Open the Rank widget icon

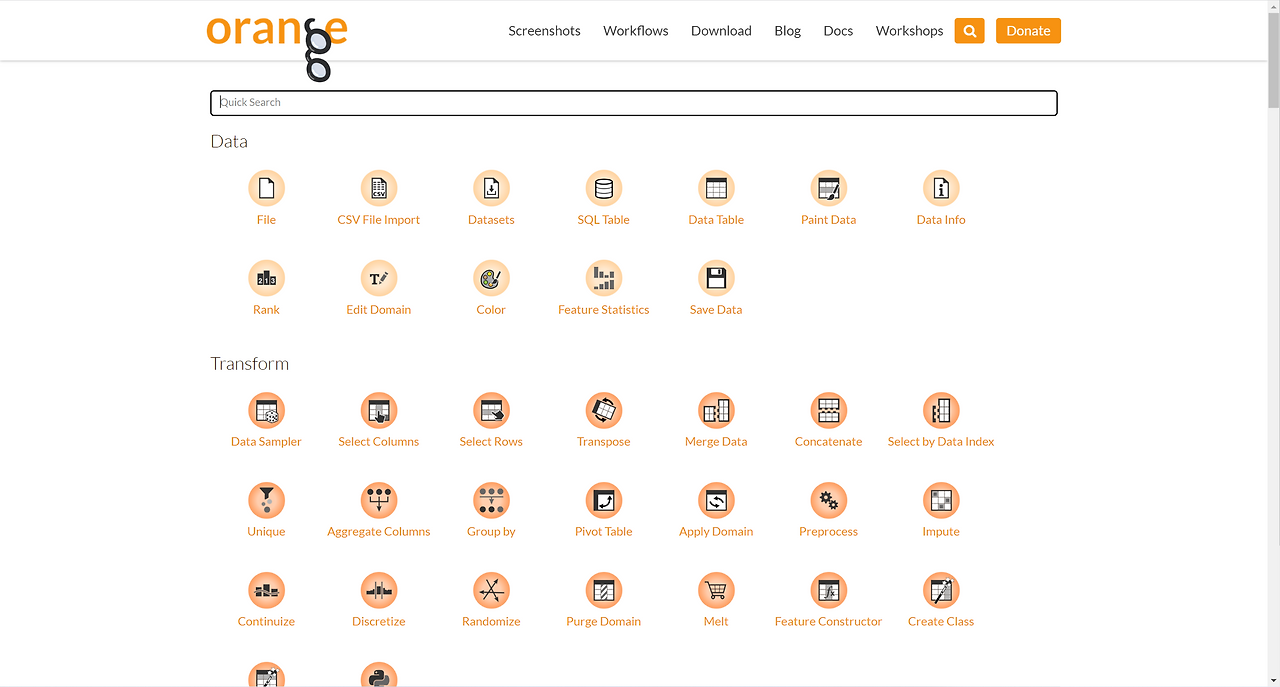point(266,278)
